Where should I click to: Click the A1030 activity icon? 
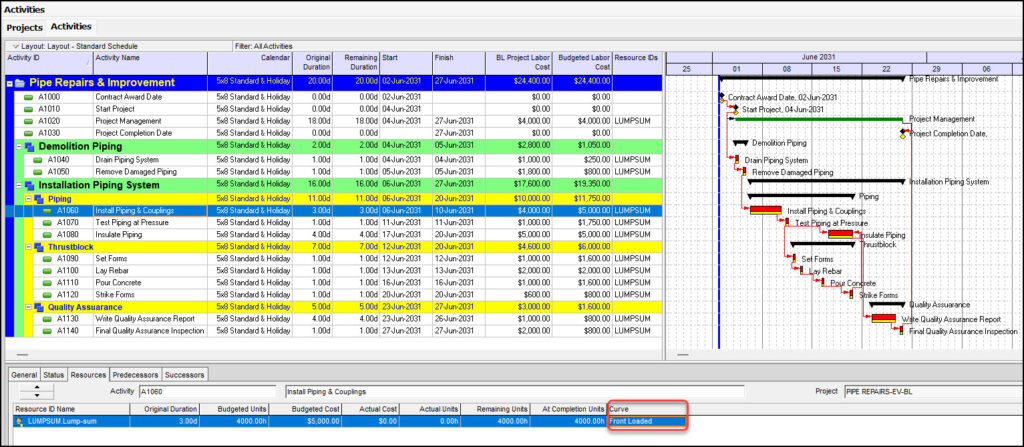point(29,133)
